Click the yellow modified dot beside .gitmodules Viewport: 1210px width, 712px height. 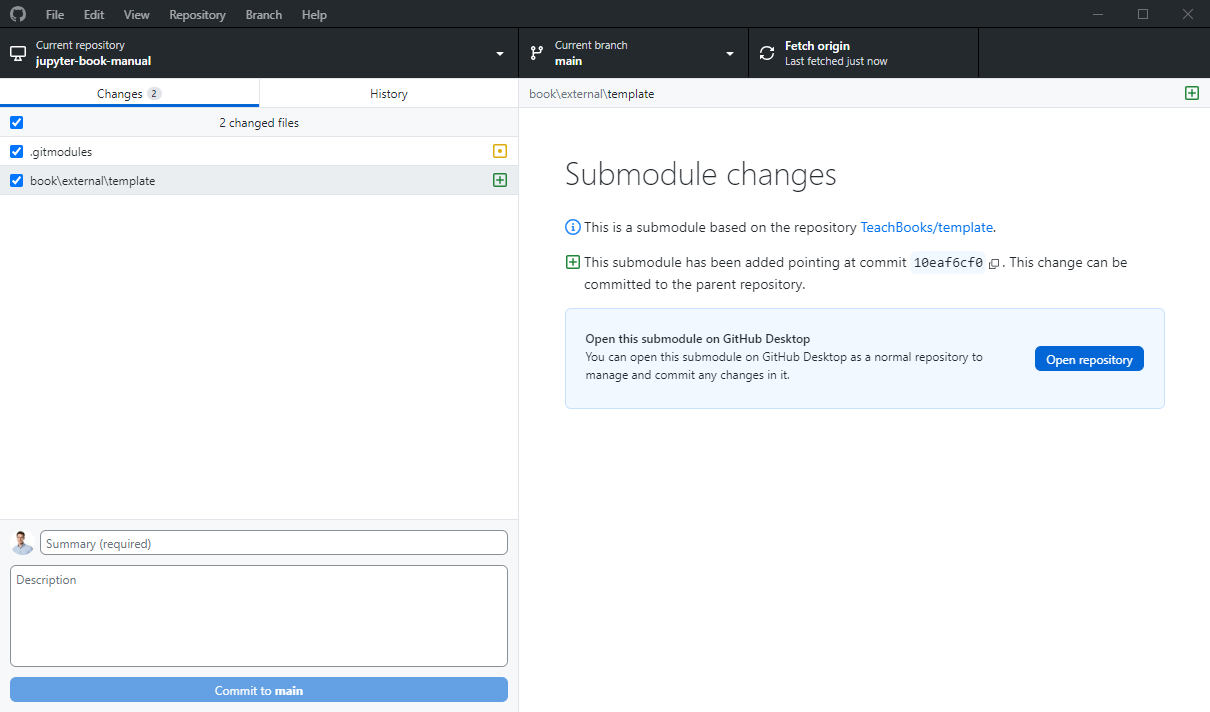(499, 151)
